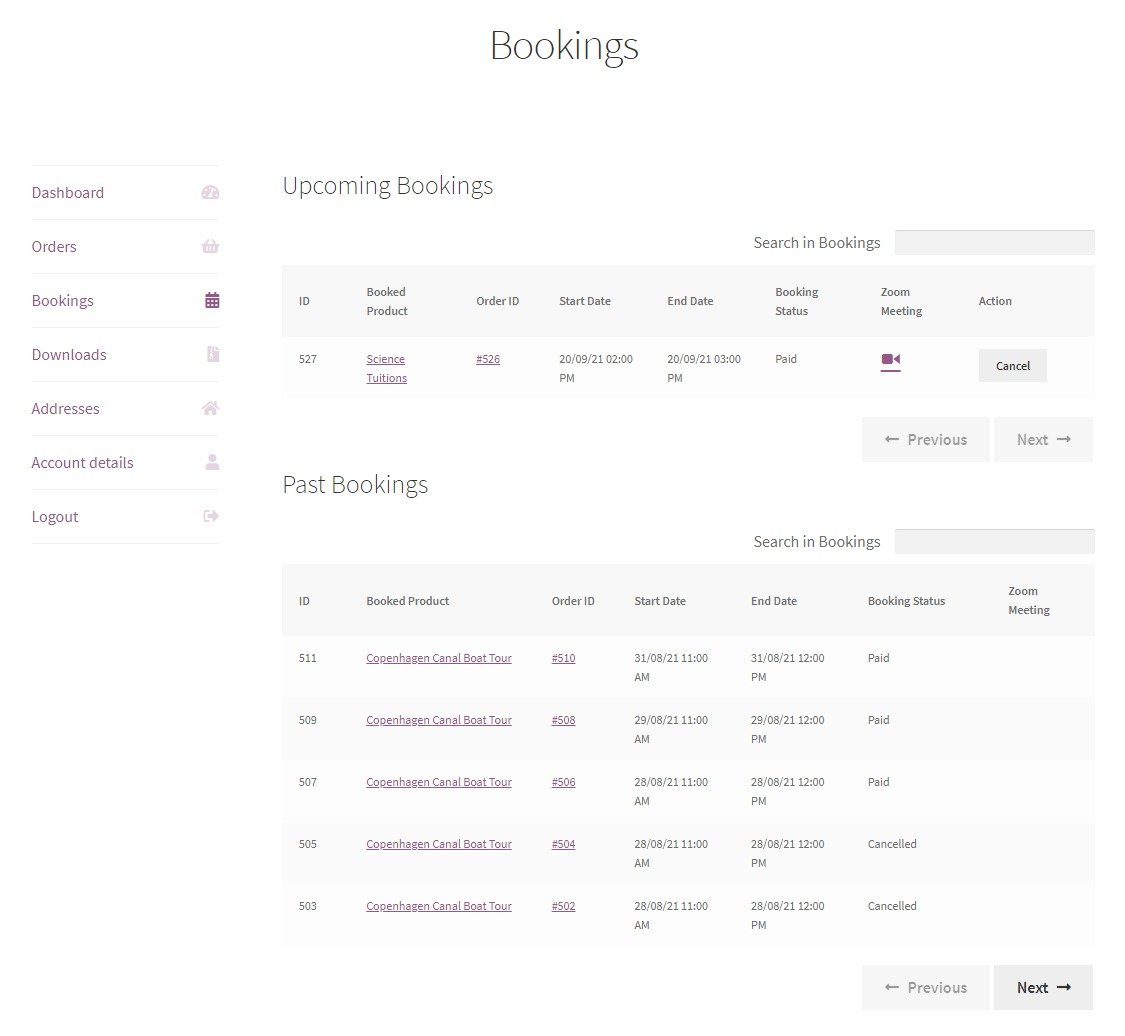Open the Zoom meeting video camera icon
This screenshot has height=1036, width=1125.
[x=890, y=361]
